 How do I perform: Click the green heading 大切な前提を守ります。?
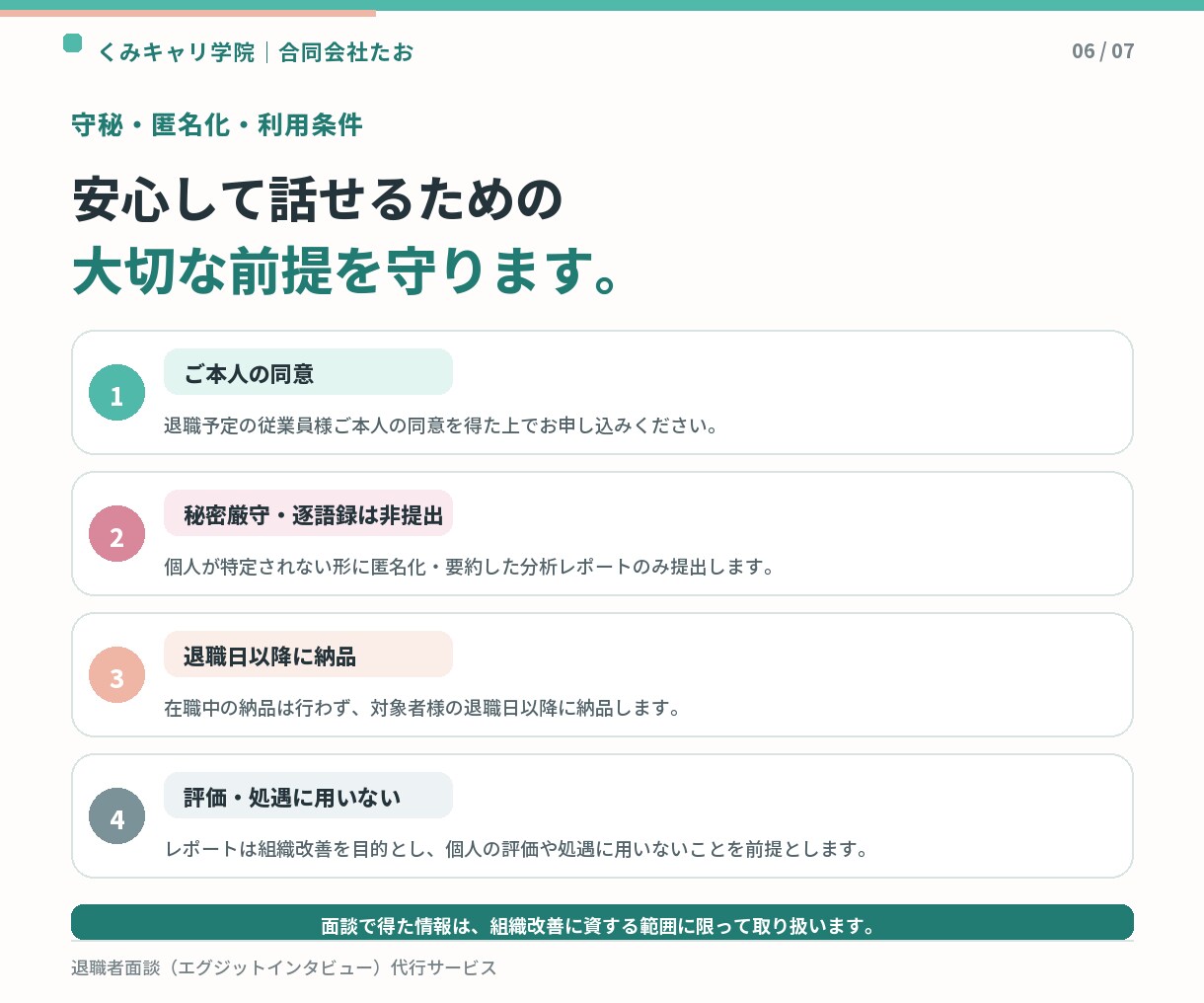pyautogui.click(x=346, y=270)
